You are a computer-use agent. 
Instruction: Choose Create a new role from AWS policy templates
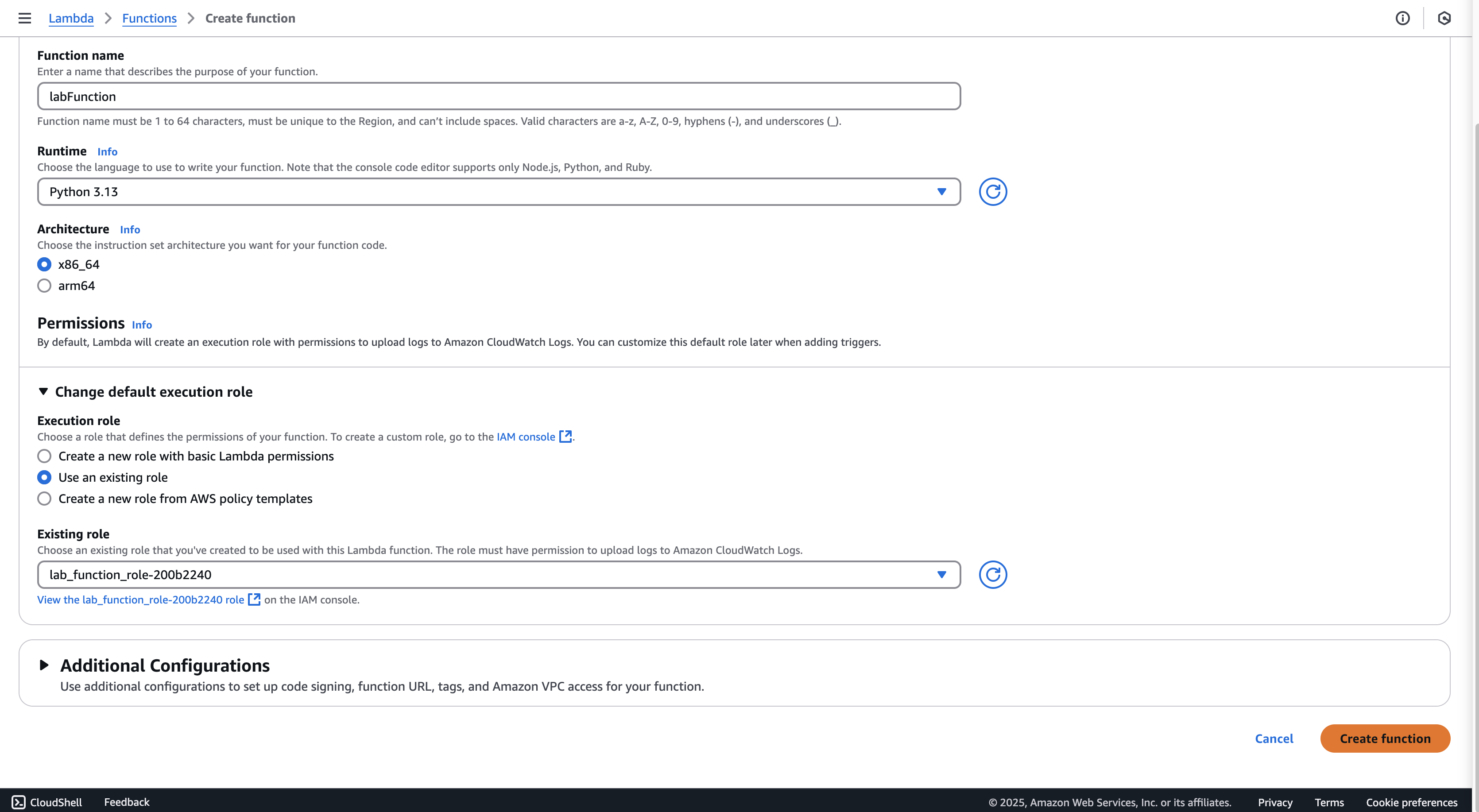click(x=44, y=499)
